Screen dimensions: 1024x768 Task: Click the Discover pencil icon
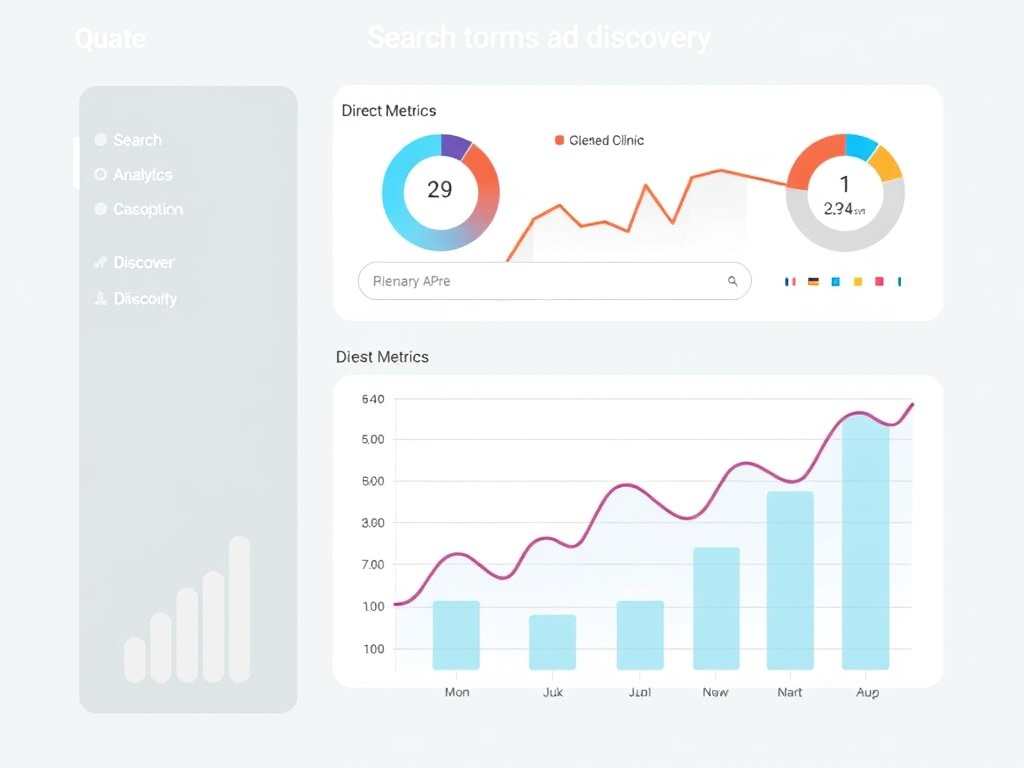click(100, 262)
